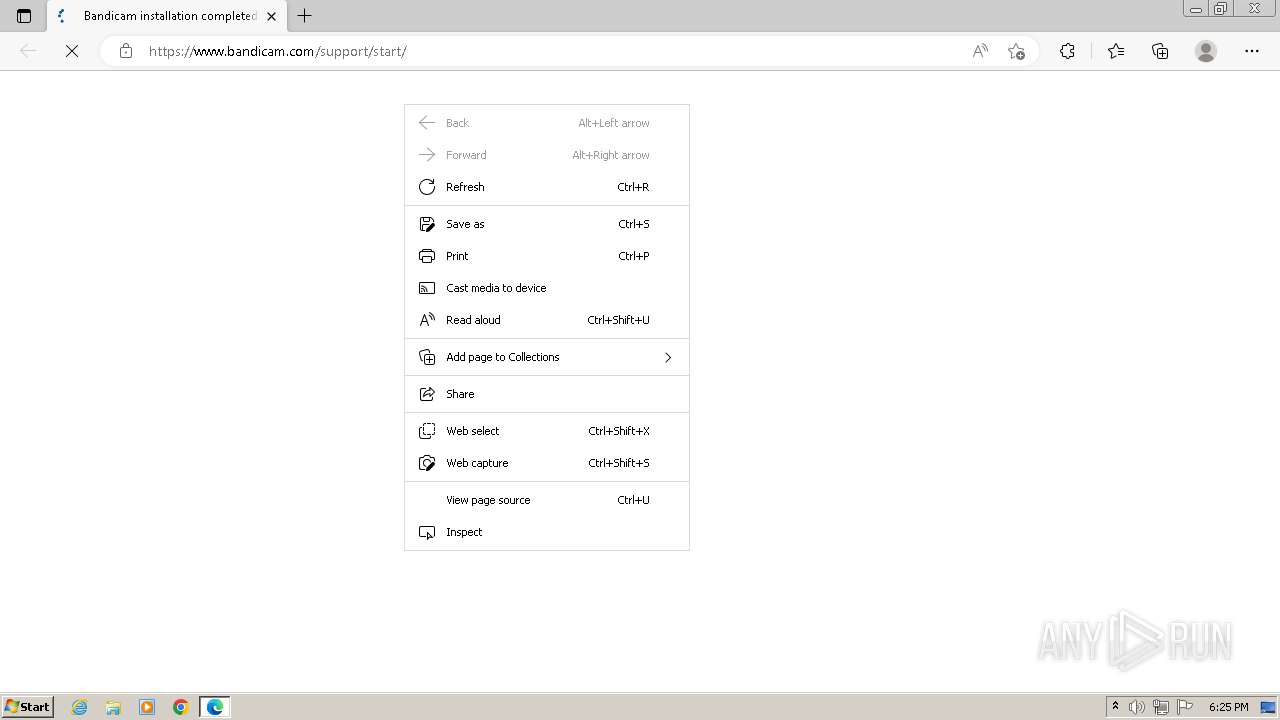
Task: Choose Web select in context menu
Action: [x=547, y=431]
